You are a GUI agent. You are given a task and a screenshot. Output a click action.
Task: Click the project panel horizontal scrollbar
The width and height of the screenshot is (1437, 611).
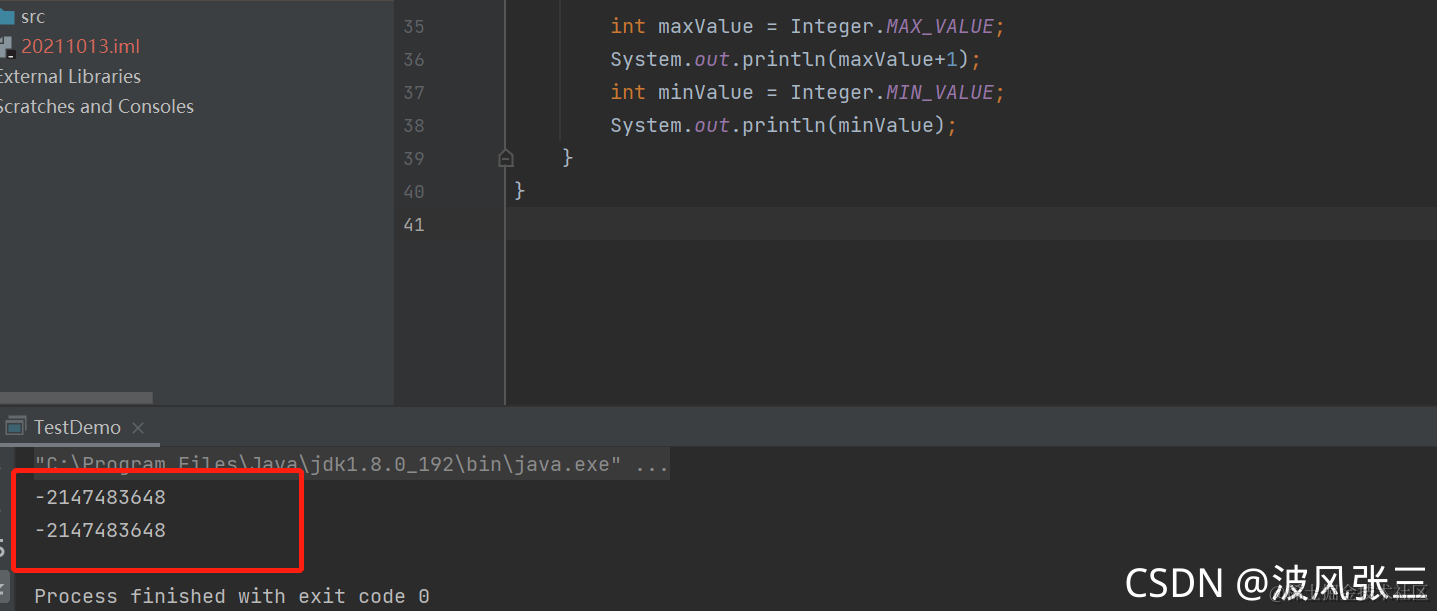pyautogui.click(x=76, y=398)
